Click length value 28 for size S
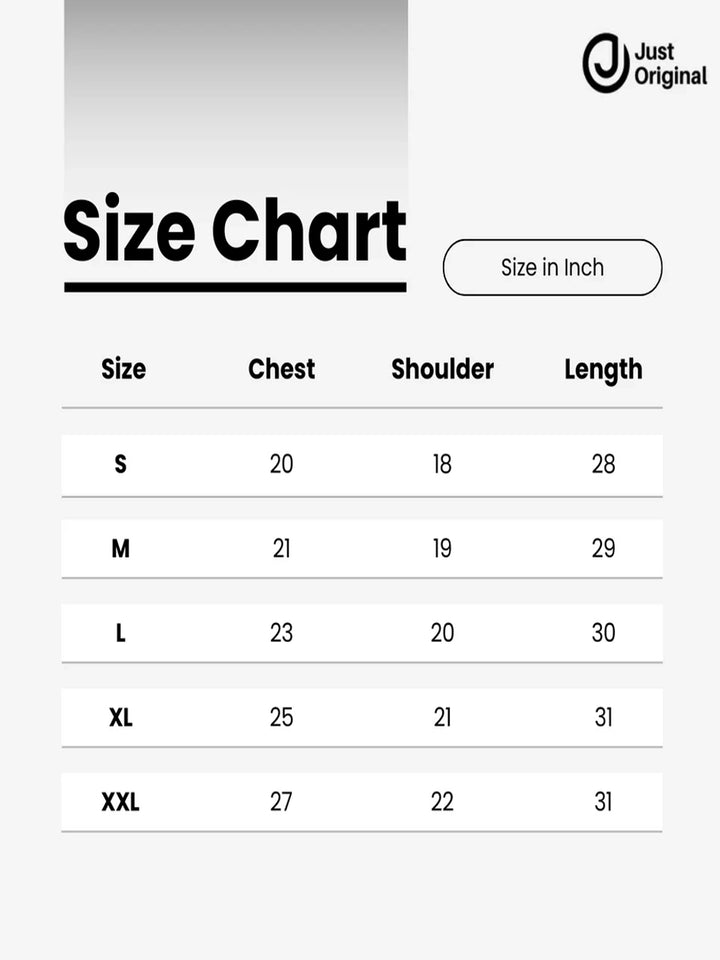This screenshot has height=960, width=720. pyautogui.click(x=603, y=464)
